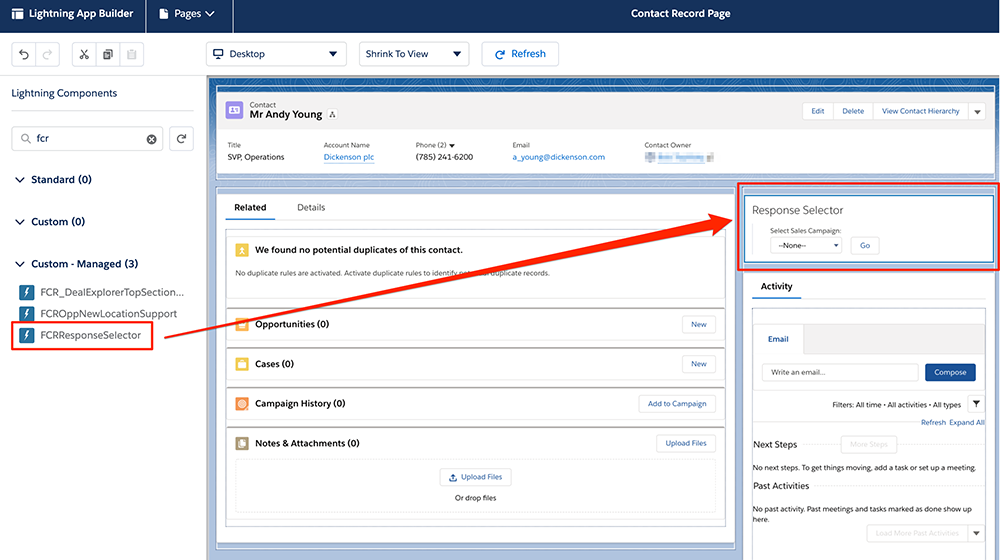Click the Add to Campaign button
This screenshot has width=1000, height=560.
(677, 404)
